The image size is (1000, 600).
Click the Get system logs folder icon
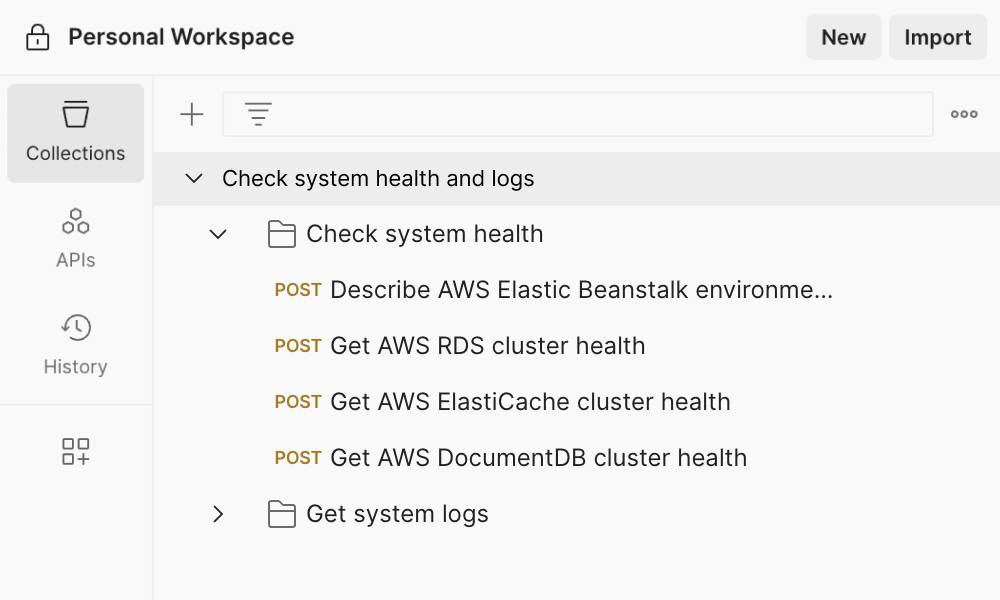click(281, 513)
